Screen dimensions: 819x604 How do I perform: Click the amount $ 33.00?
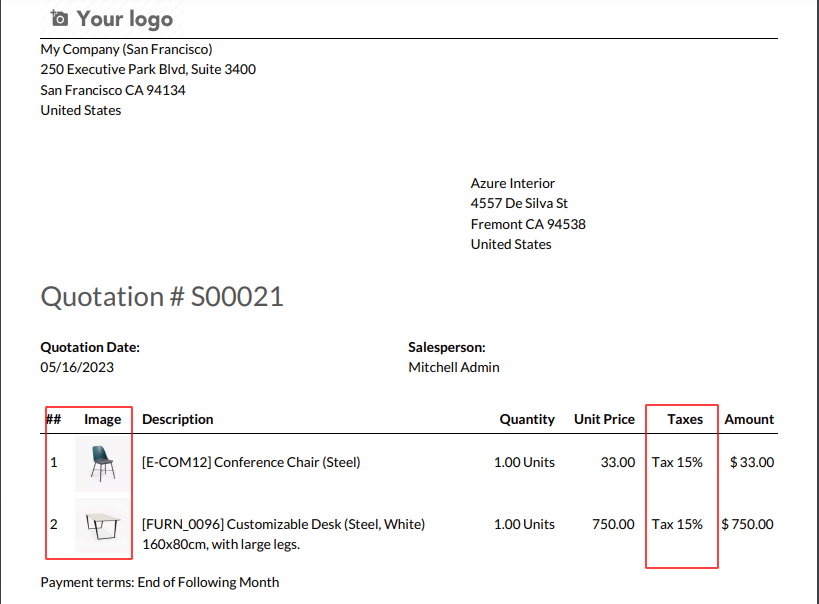coord(752,462)
